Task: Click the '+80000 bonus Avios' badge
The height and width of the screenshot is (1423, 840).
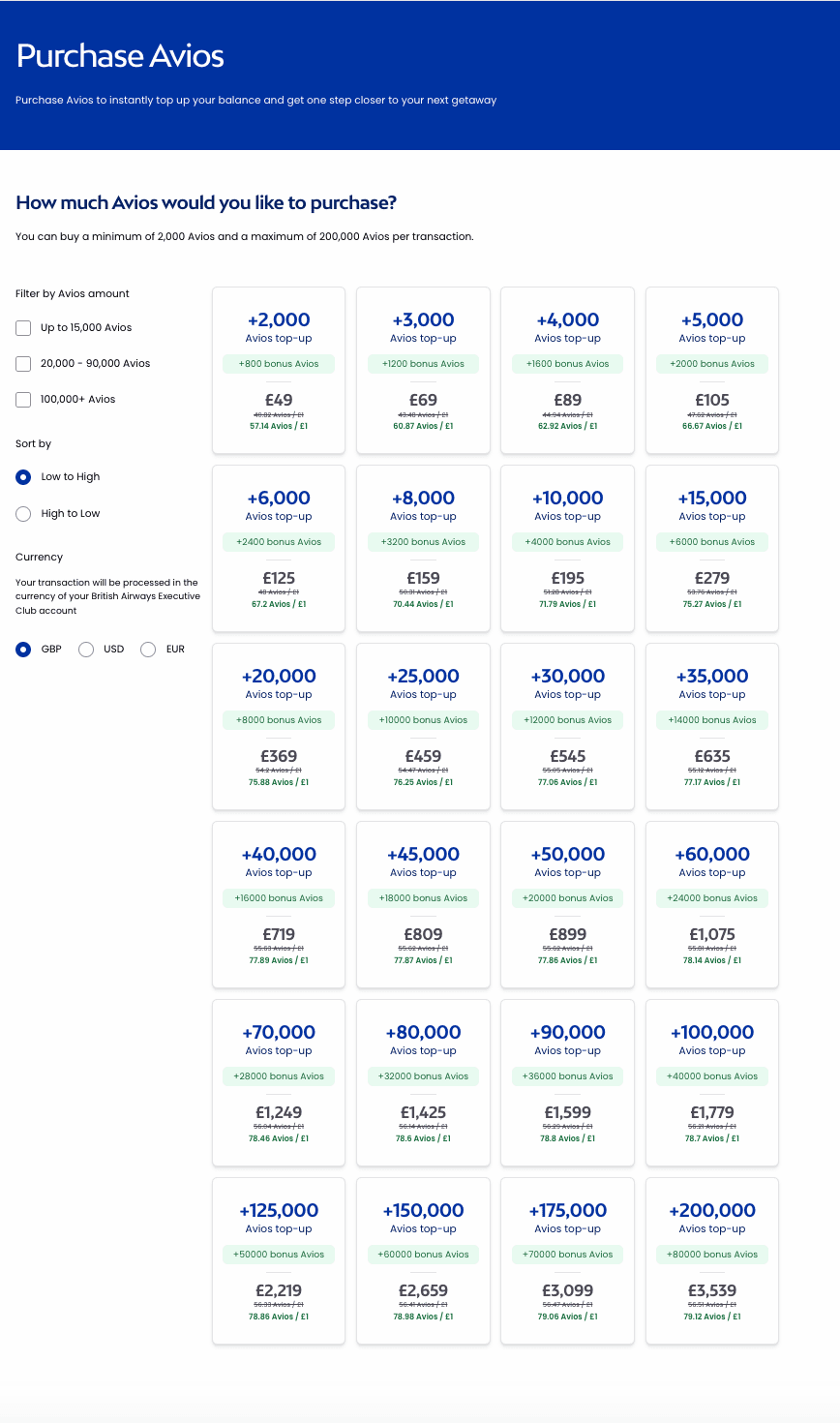Action: pyautogui.click(x=712, y=1255)
